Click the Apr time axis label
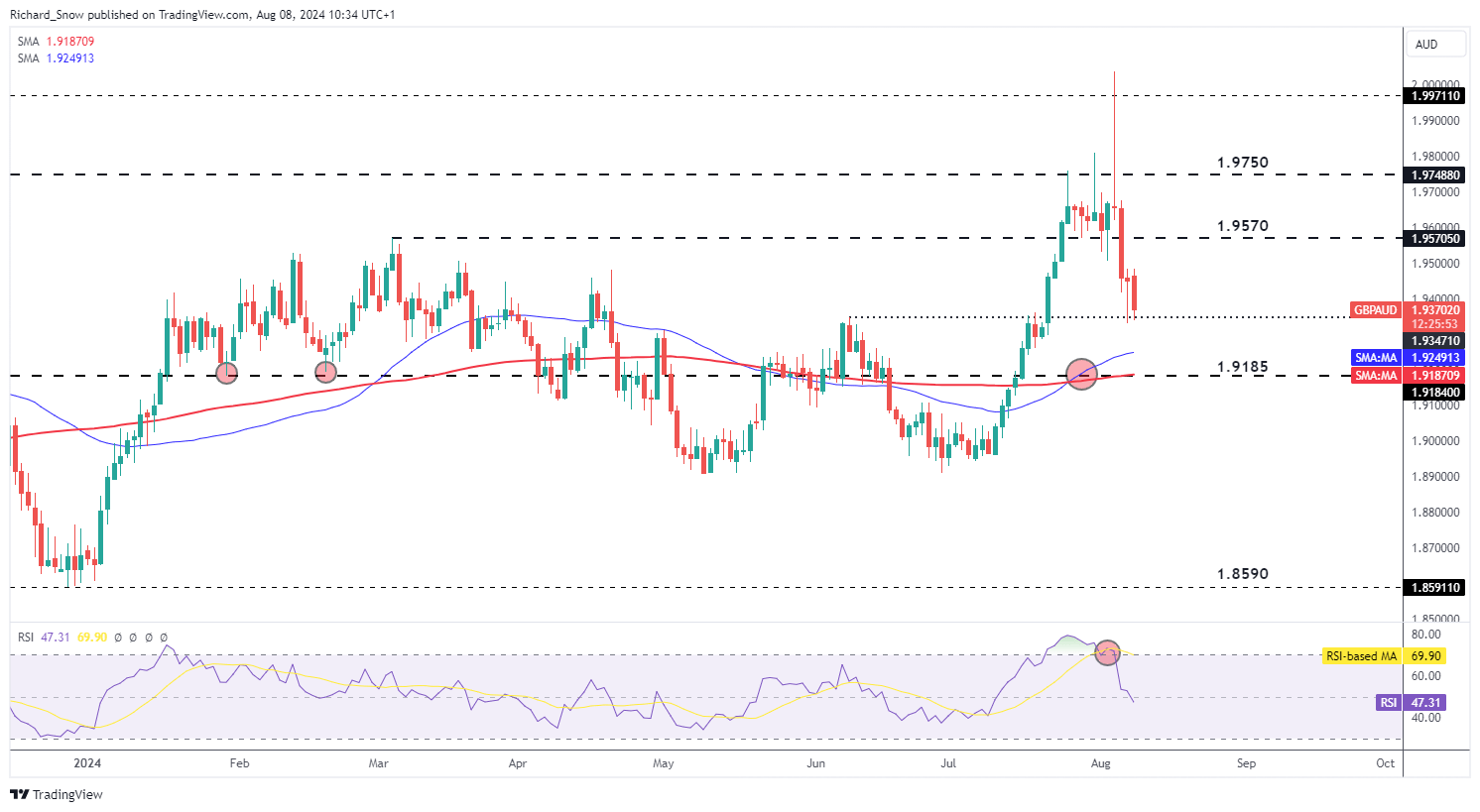 pyautogui.click(x=517, y=763)
